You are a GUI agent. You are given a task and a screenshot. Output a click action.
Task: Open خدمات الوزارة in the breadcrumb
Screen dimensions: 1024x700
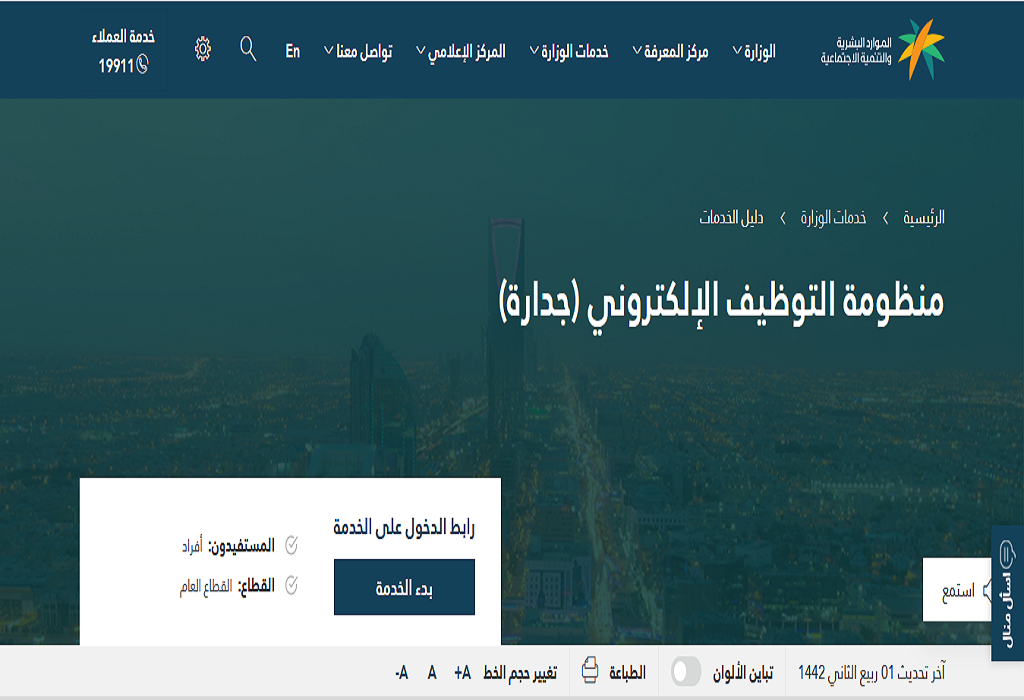coord(833,217)
